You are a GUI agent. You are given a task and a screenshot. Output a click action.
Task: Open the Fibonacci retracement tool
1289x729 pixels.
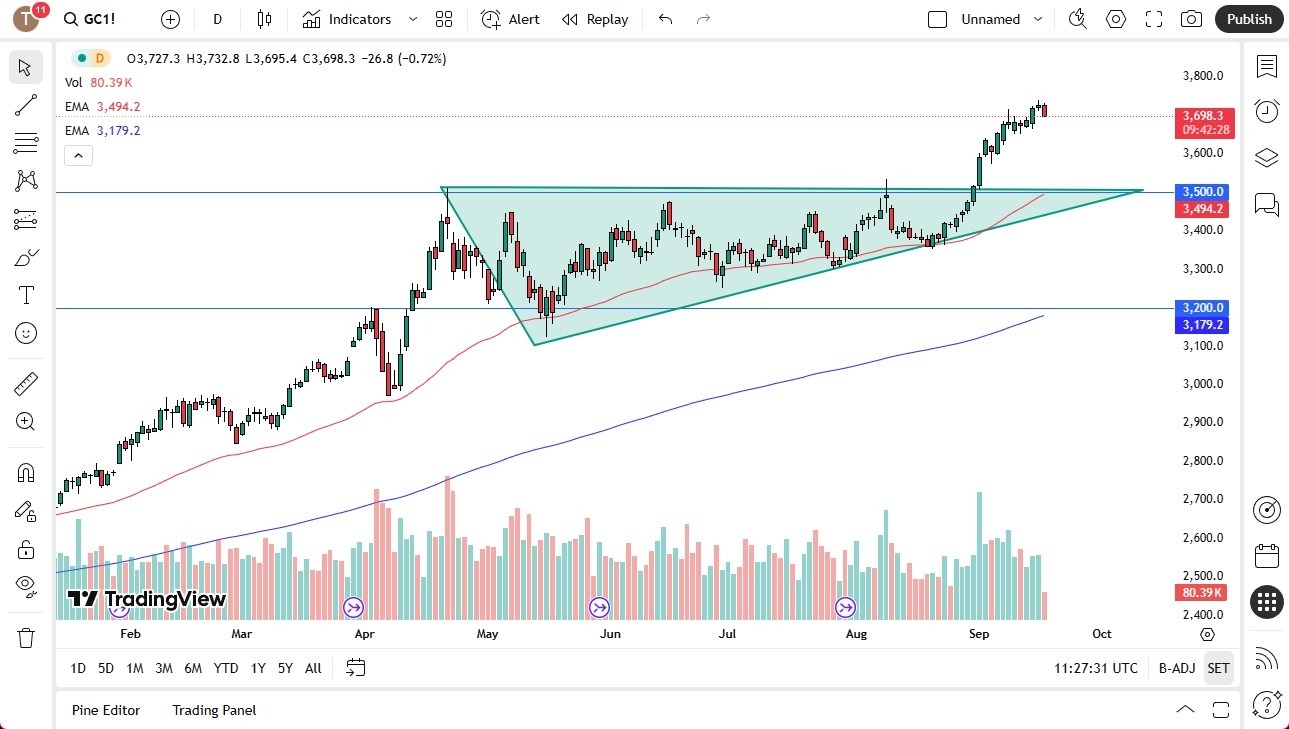26,143
